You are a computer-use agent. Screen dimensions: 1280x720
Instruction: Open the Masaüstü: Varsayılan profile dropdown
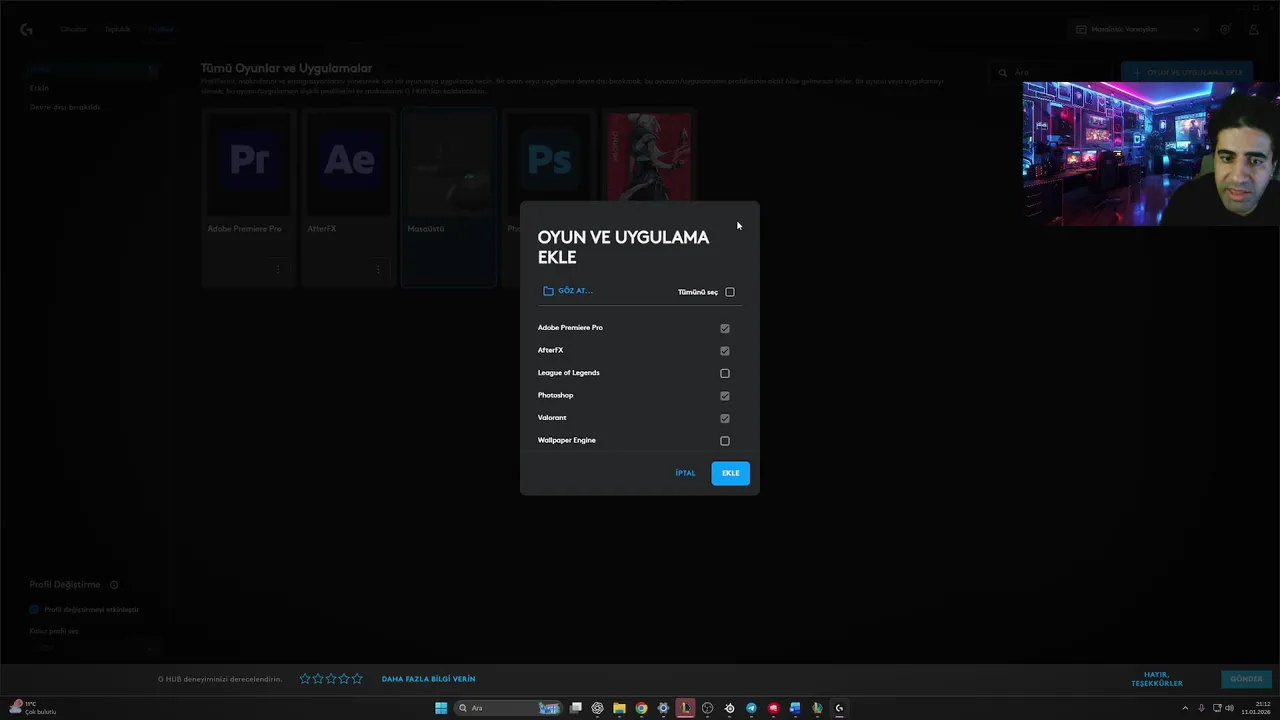1137,29
